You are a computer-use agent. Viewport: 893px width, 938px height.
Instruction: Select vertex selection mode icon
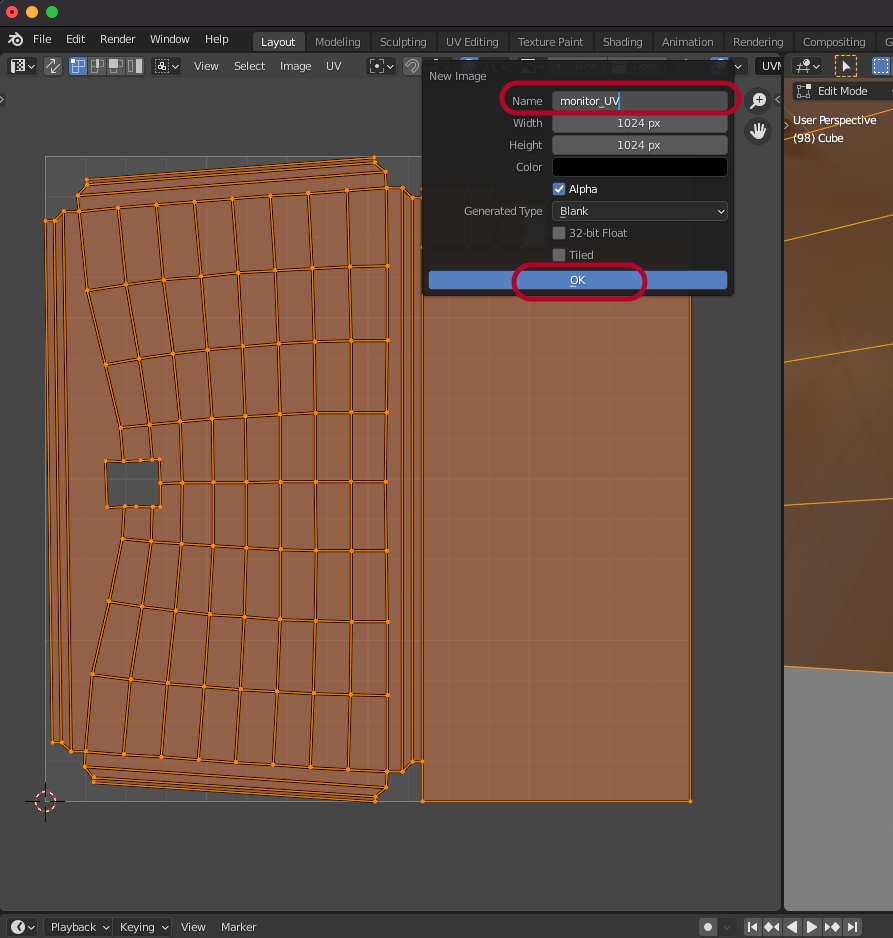pyautogui.click(x=78, y=66)
